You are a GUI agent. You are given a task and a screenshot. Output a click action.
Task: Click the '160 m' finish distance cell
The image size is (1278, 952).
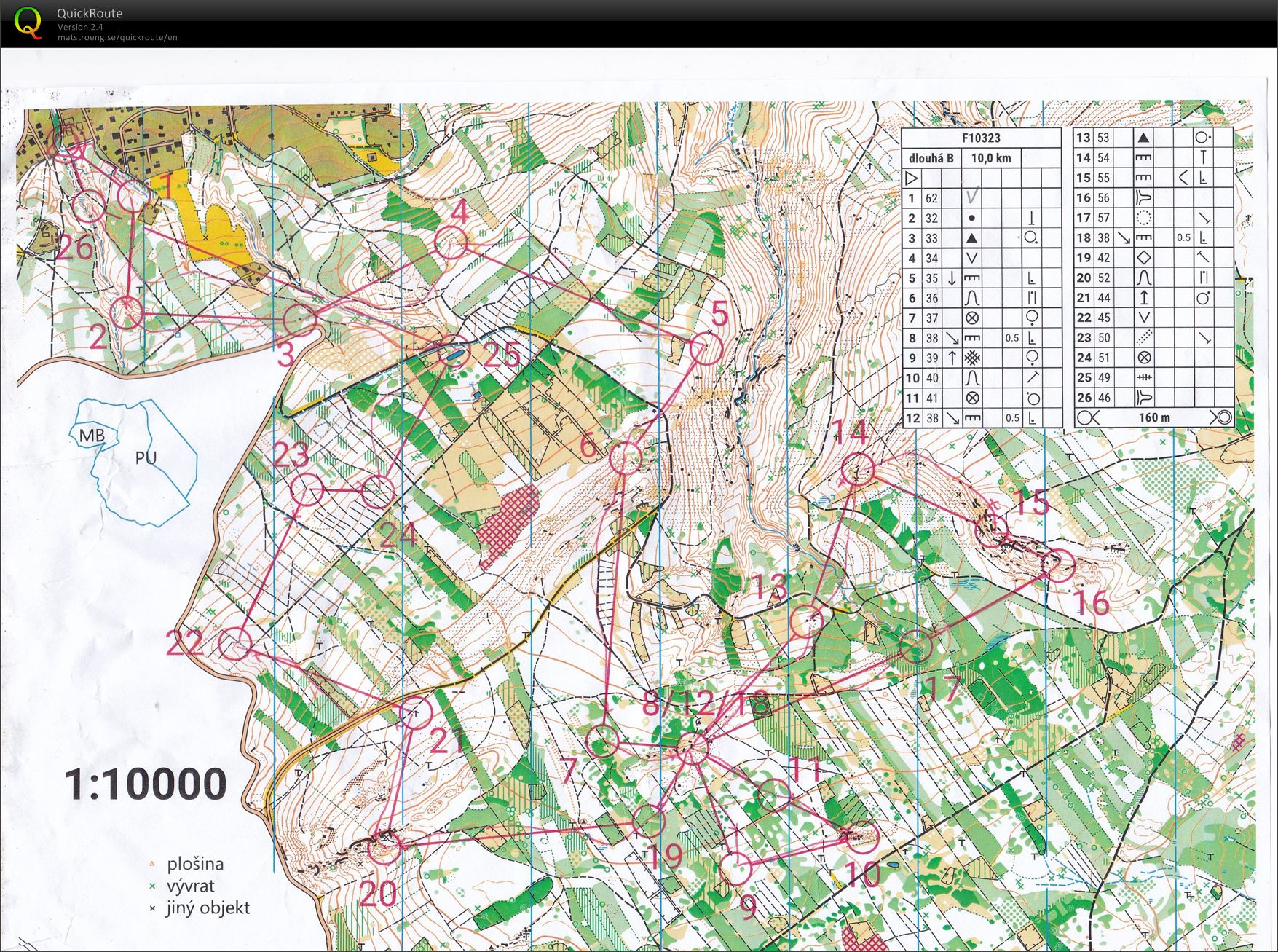(x=1154, y=417)
